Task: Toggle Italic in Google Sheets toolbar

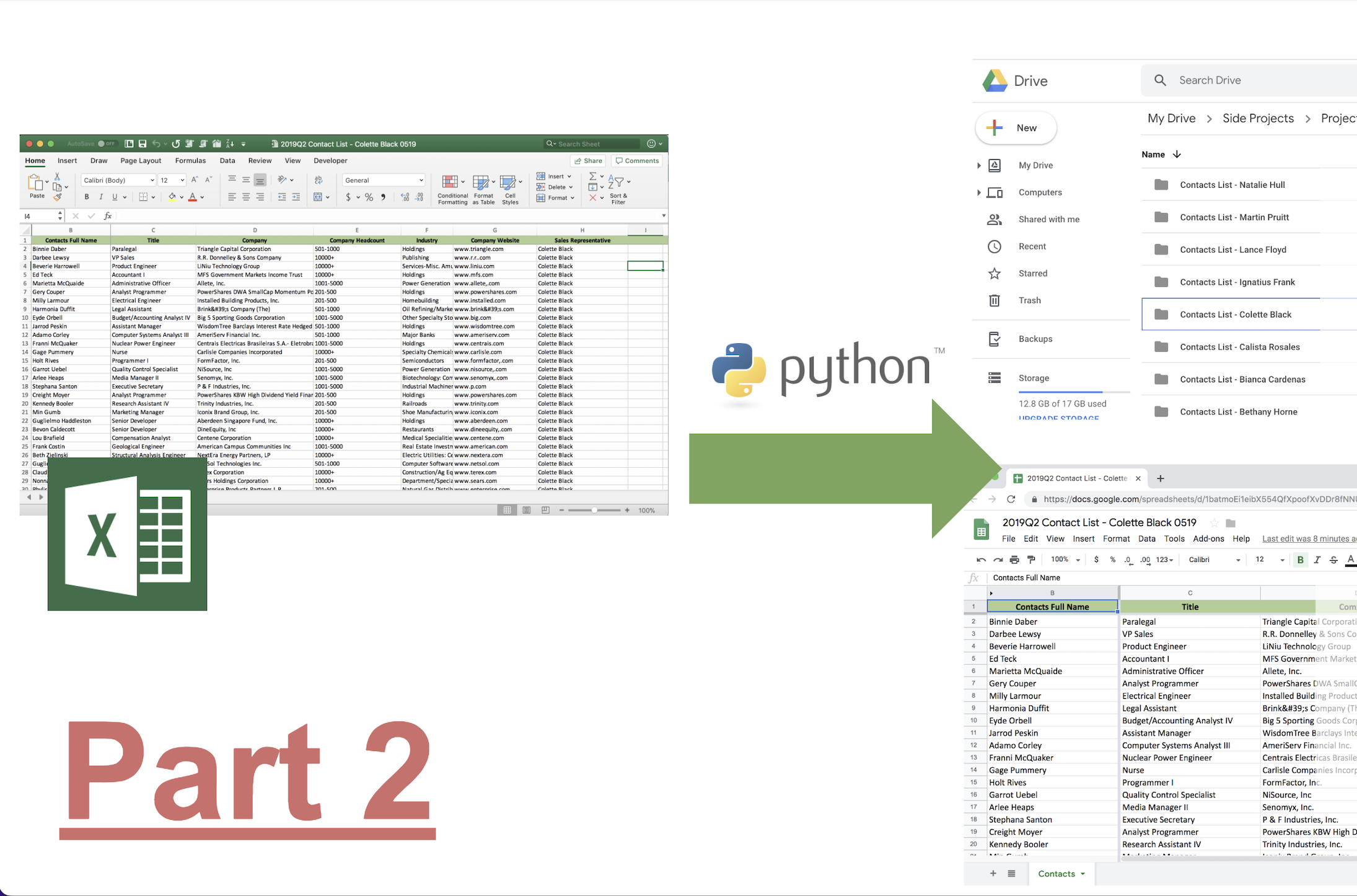Action: pos(1317,560)
